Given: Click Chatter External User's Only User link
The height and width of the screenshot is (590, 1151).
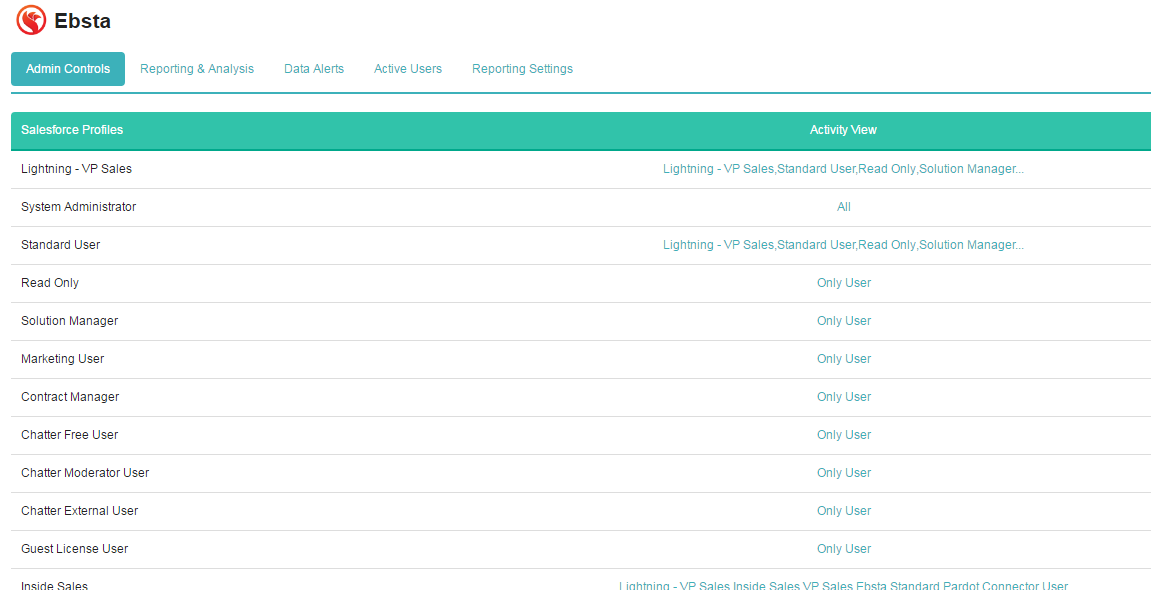Looking at the screenshot, I should pos(844,511).
